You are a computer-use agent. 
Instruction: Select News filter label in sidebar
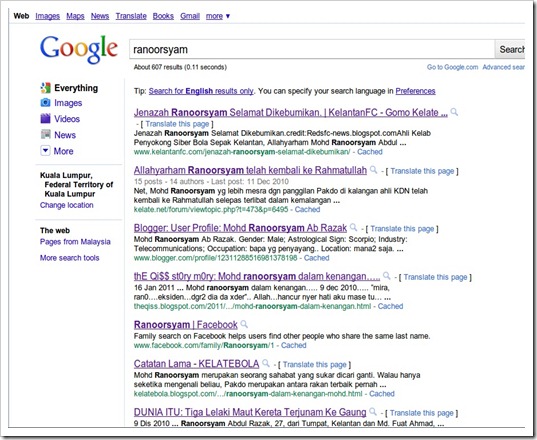click(x=65, y=135)
